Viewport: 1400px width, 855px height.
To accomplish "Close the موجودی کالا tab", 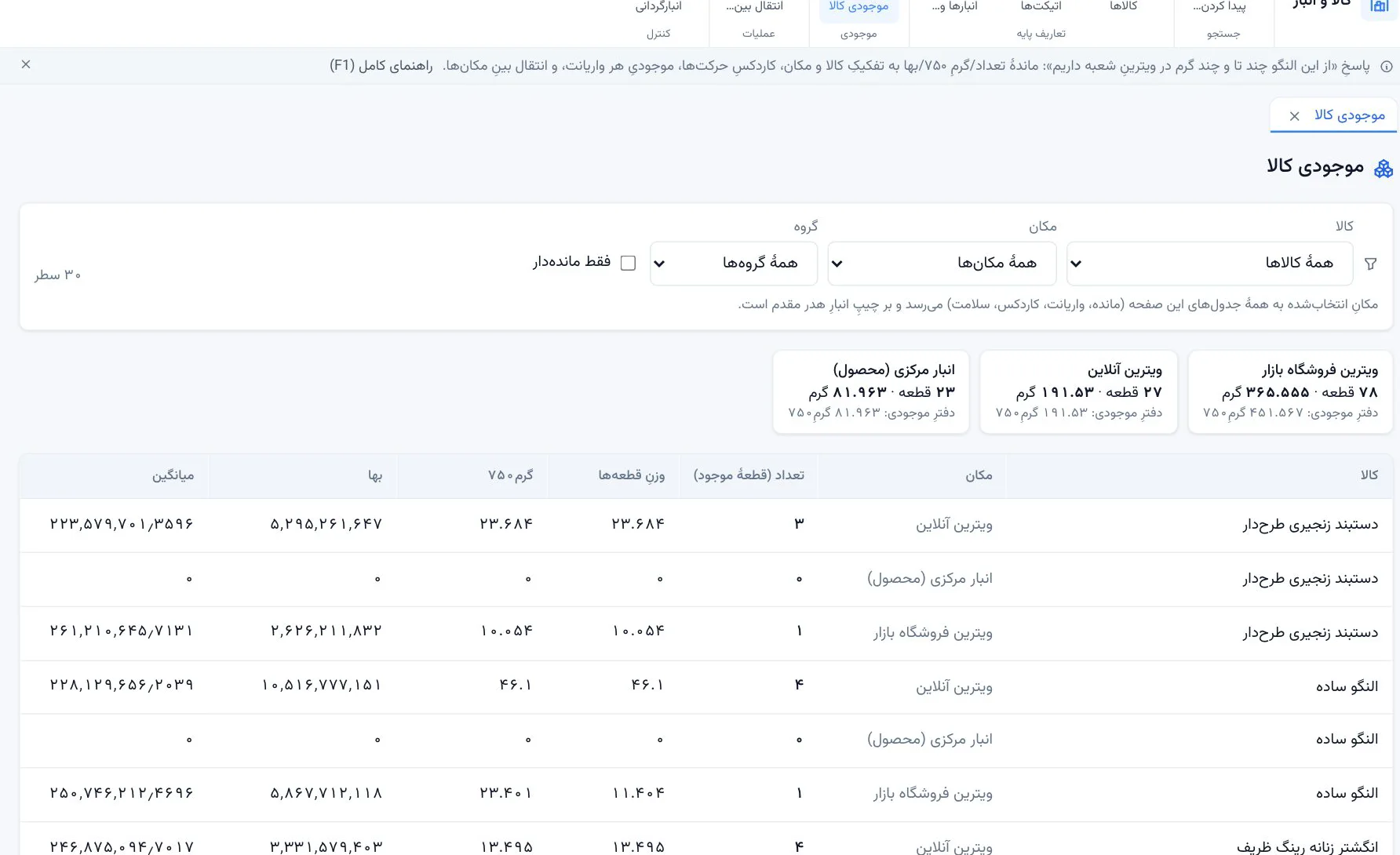I will 1295,116.
